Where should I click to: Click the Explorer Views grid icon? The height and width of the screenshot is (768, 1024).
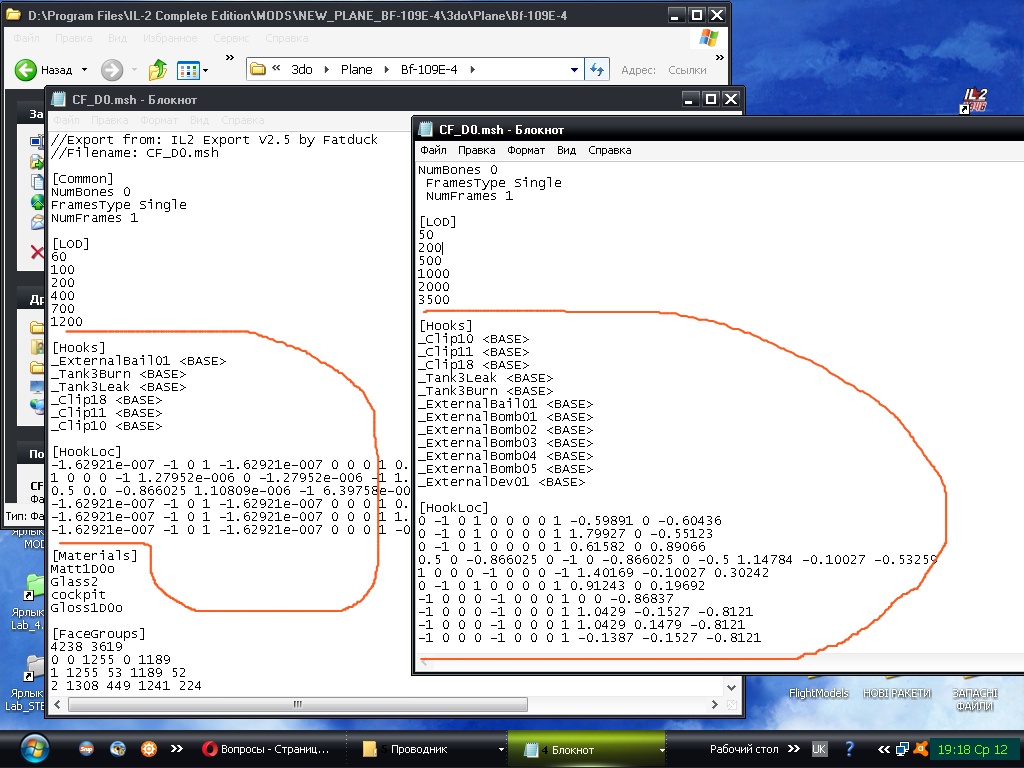point(188,70)
